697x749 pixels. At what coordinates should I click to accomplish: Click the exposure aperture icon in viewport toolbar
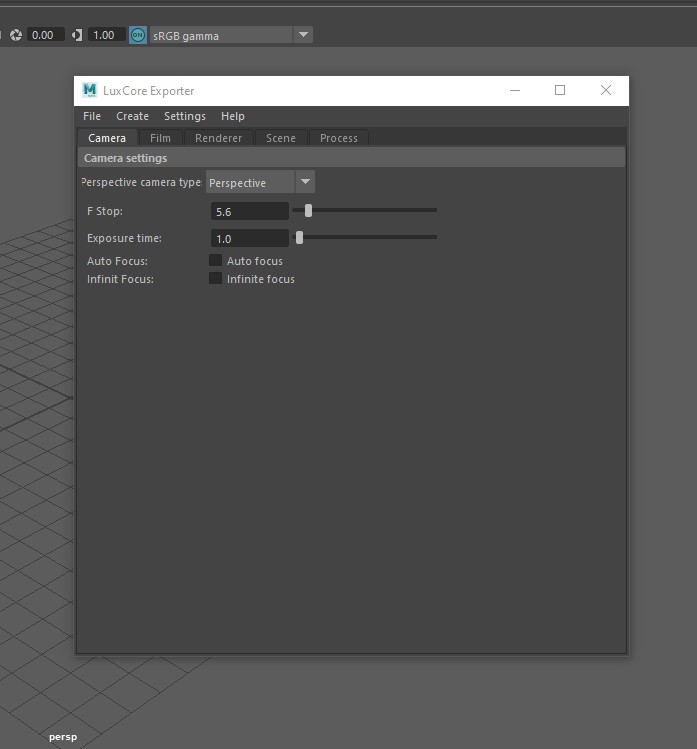[x=16, y=35]
